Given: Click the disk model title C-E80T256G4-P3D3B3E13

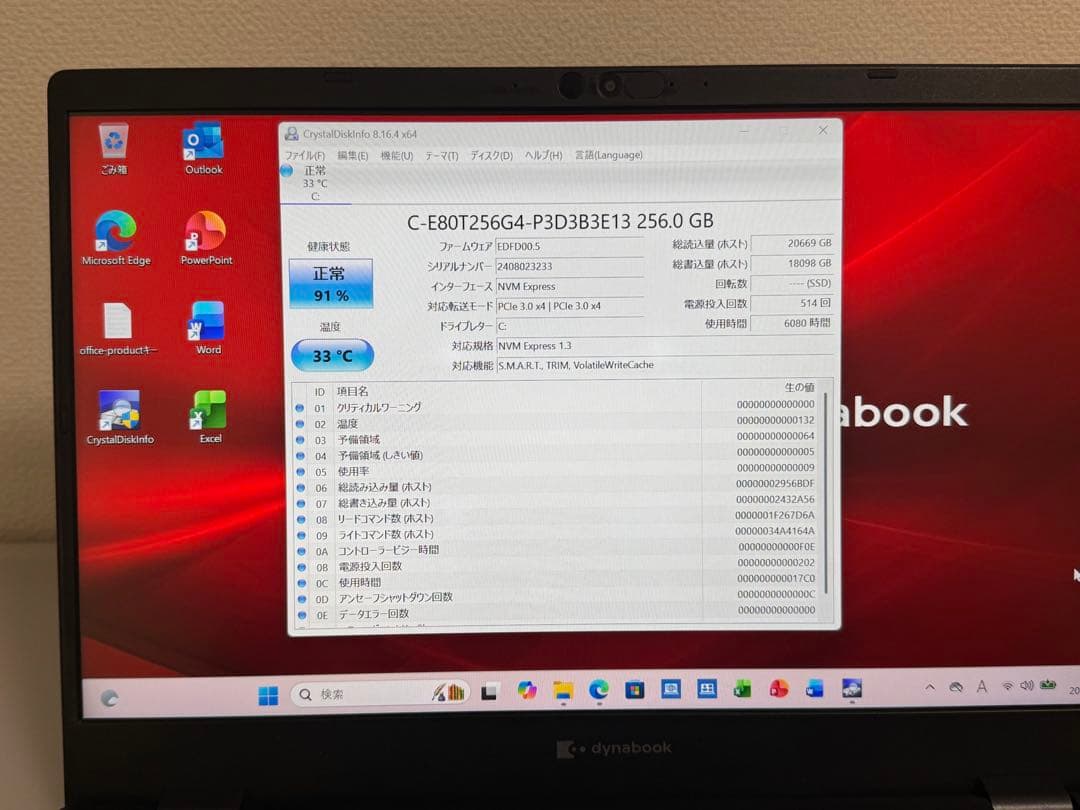Looking at the screenshot, I should (x=518, y=222).
